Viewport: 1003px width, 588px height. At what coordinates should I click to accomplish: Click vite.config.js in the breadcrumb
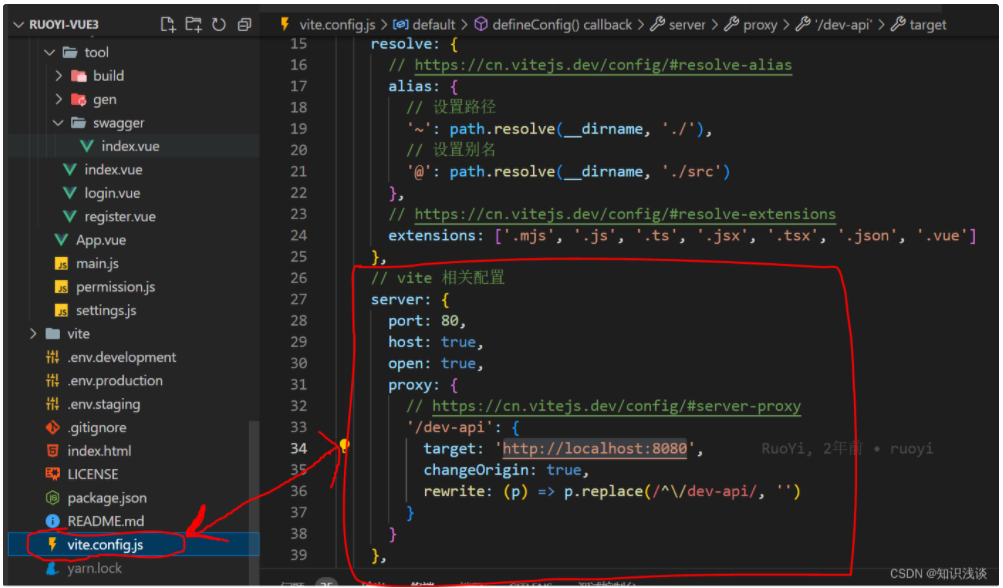pyautogui.click(x=337, y=25)
